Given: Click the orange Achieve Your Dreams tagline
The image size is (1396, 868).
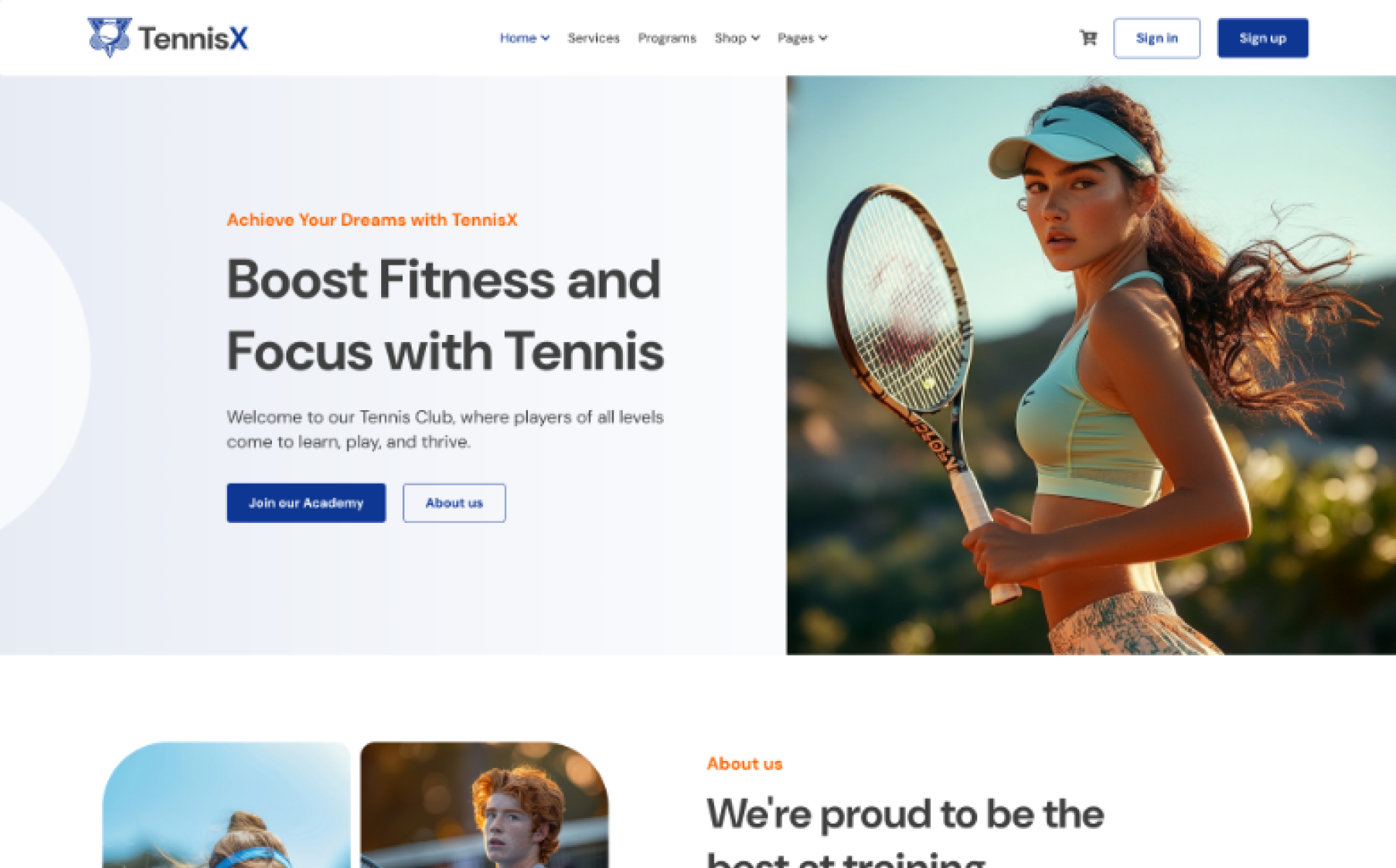Looking at the screenshot, I should tap(372, 220).
